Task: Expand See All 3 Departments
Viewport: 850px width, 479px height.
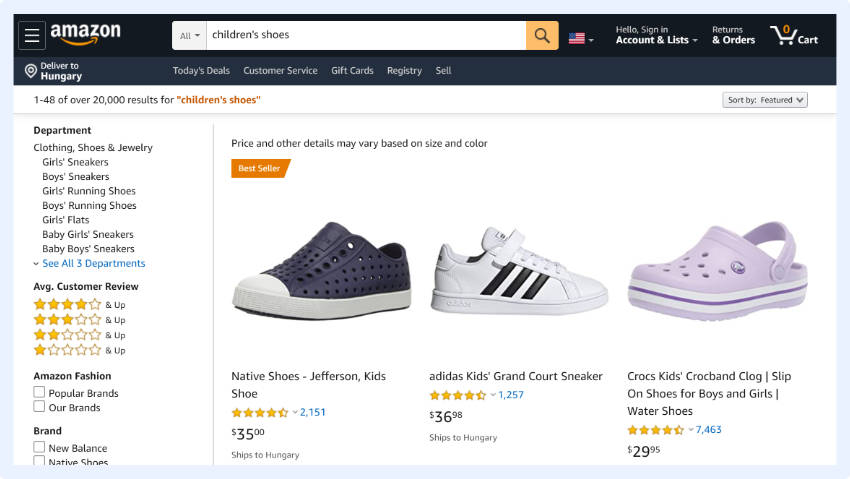Action: coord(93,263)
